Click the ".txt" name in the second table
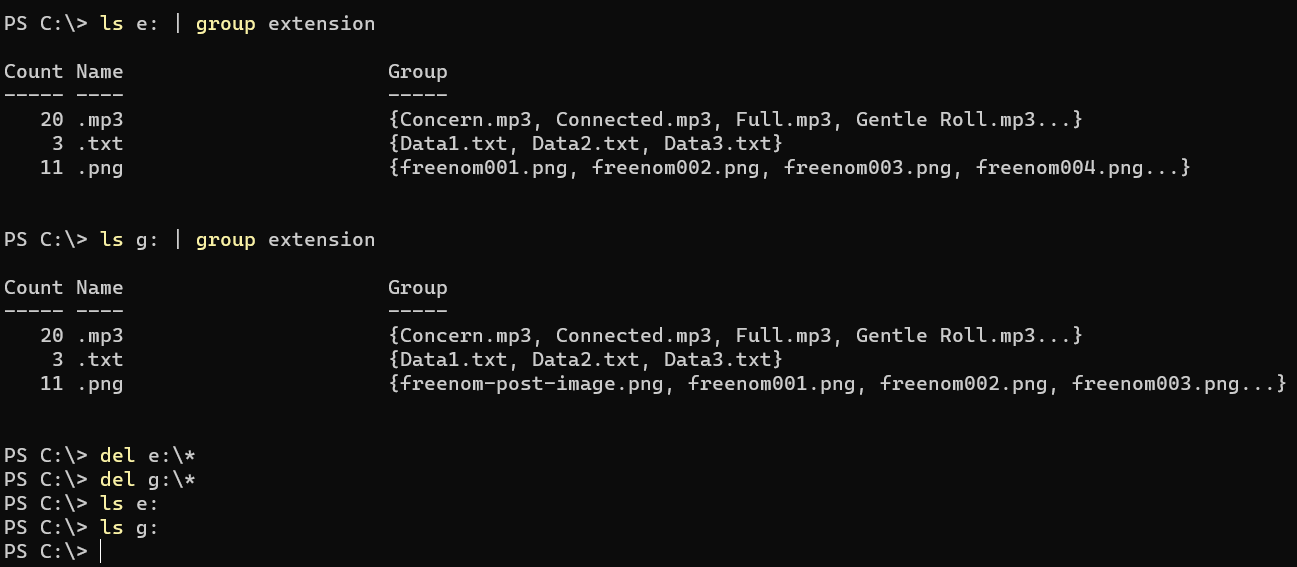The width and height of the screenshot is (1297, 567). coord(100,360)
